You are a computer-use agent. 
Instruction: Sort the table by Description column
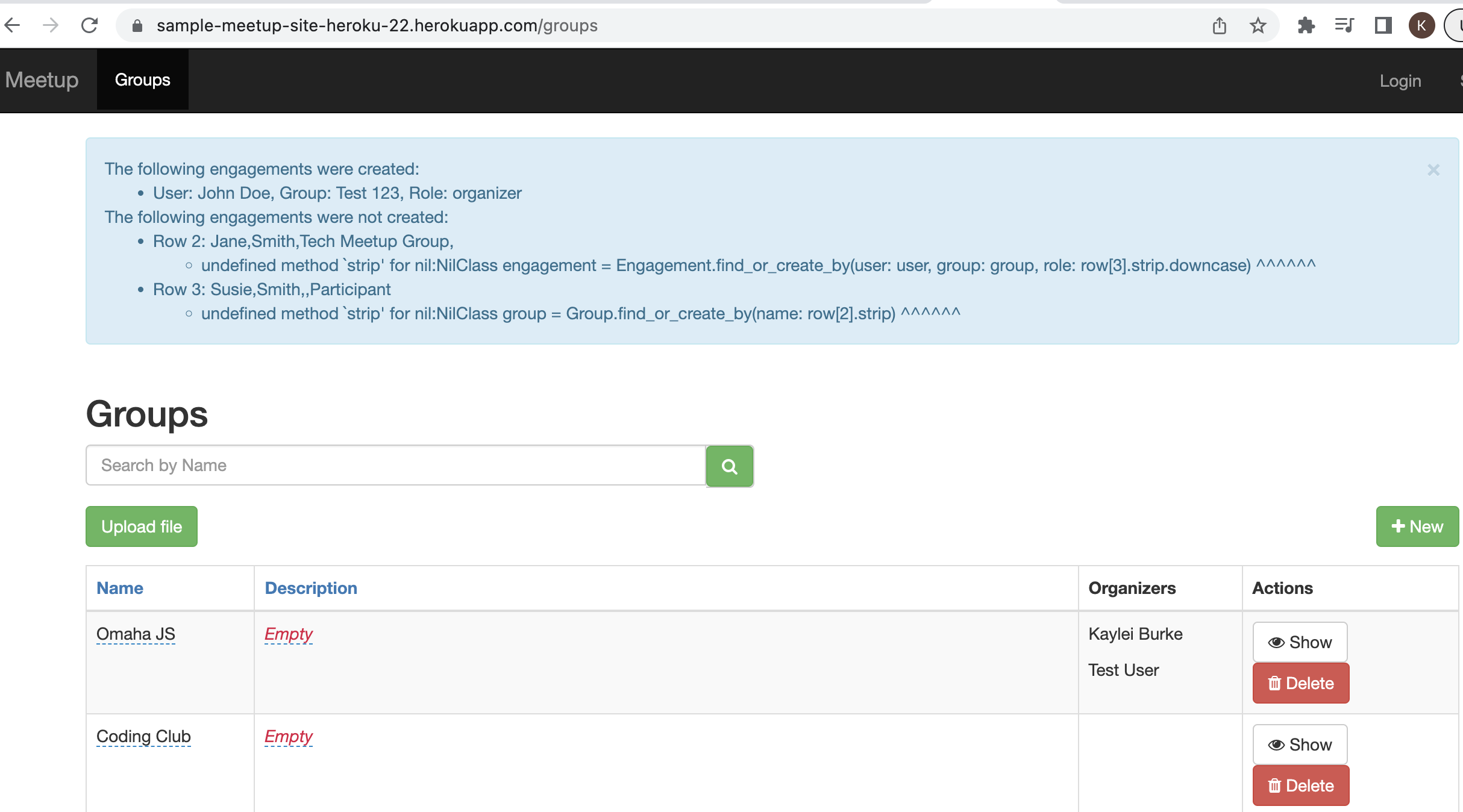click(x=311, y=588)
